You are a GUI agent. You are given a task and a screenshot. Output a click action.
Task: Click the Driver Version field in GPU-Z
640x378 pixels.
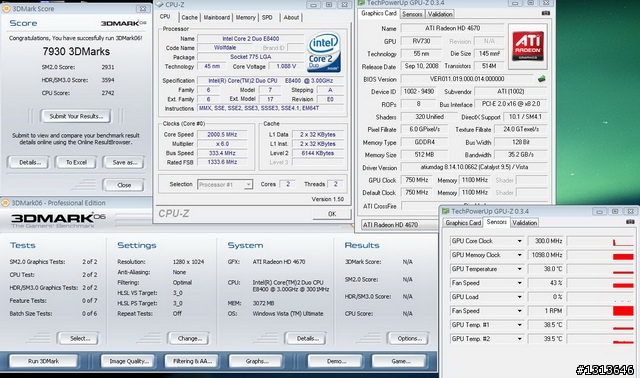click(474, 167)
